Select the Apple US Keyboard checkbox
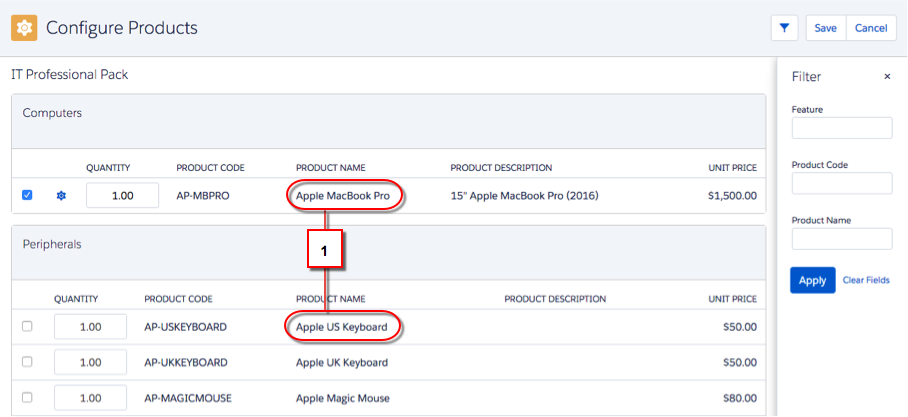Viewport: 908px width, 417px height. pos(27,326)
